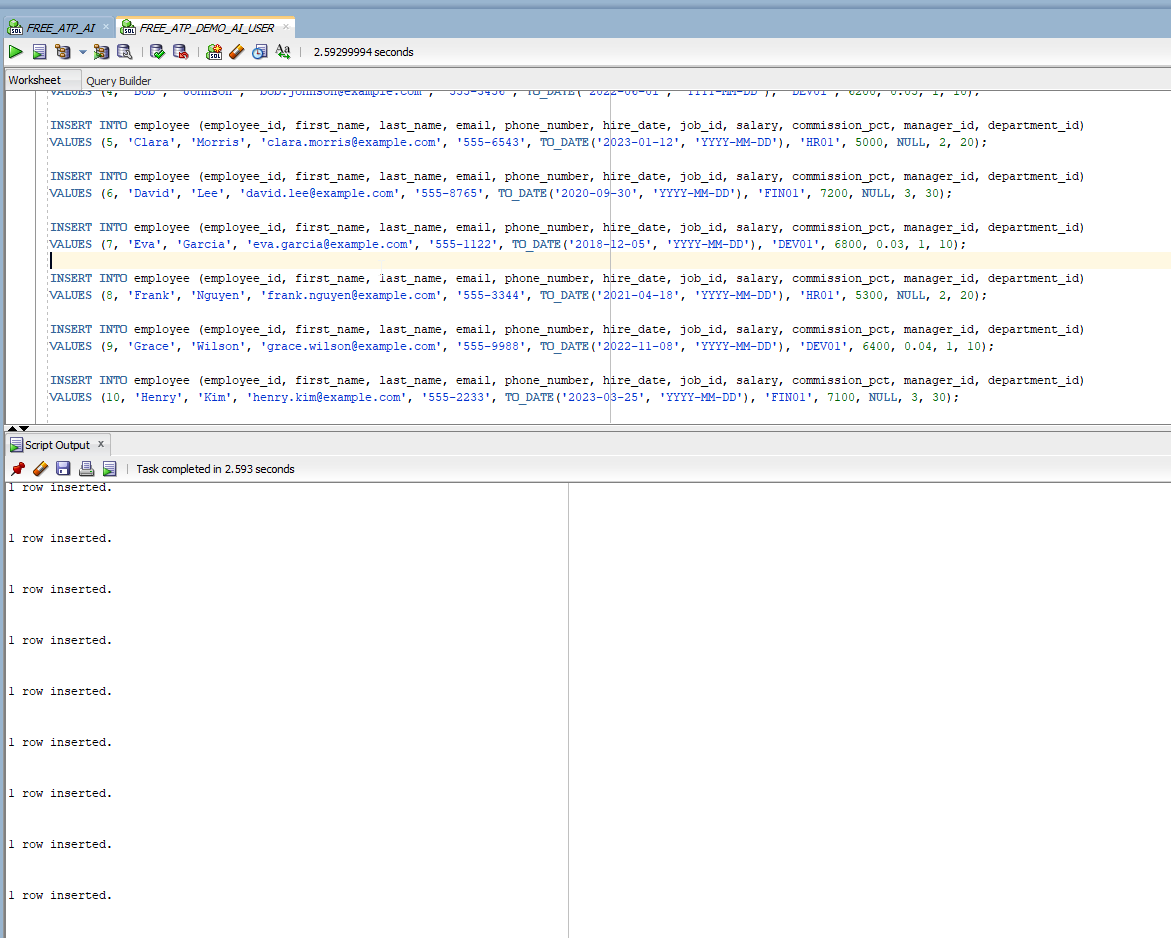Screen dimensions: 1171x938
Task: Click the Explain Plan icon
Action: [x=63, y=52]
